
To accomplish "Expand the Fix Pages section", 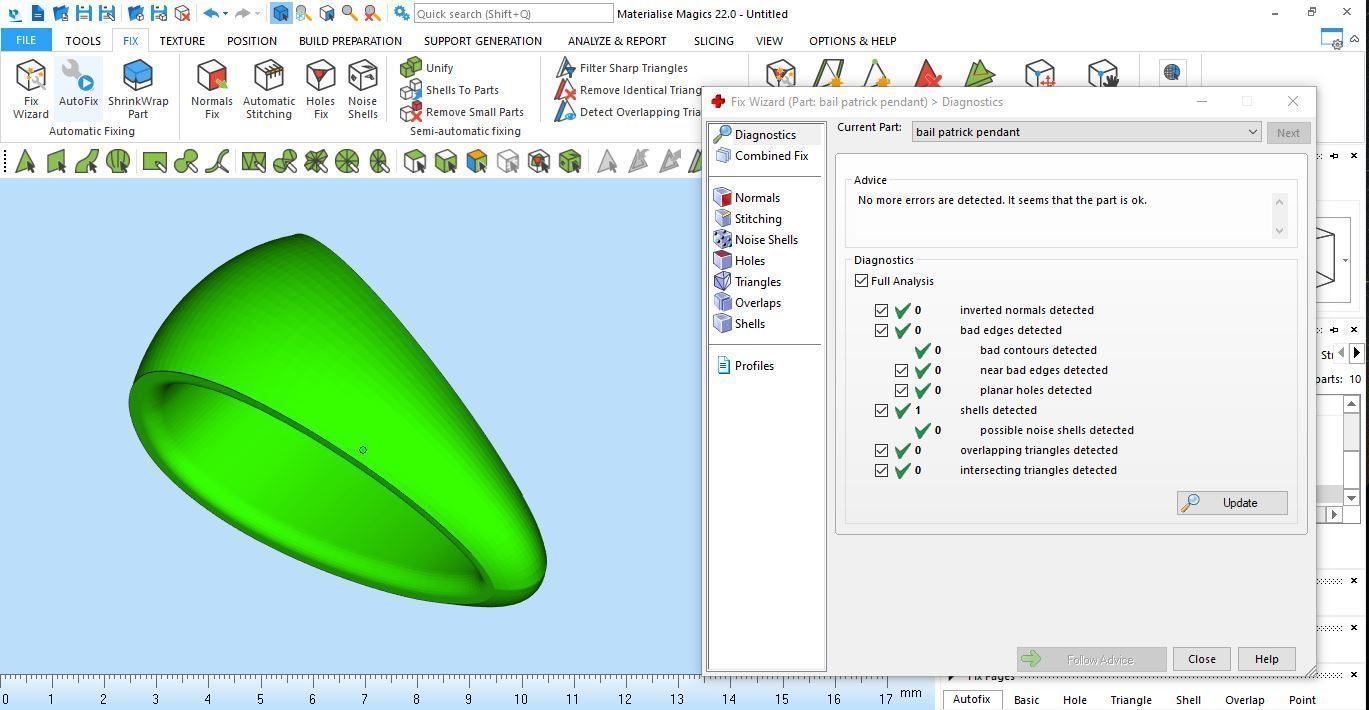I will (x=951, y=677).
